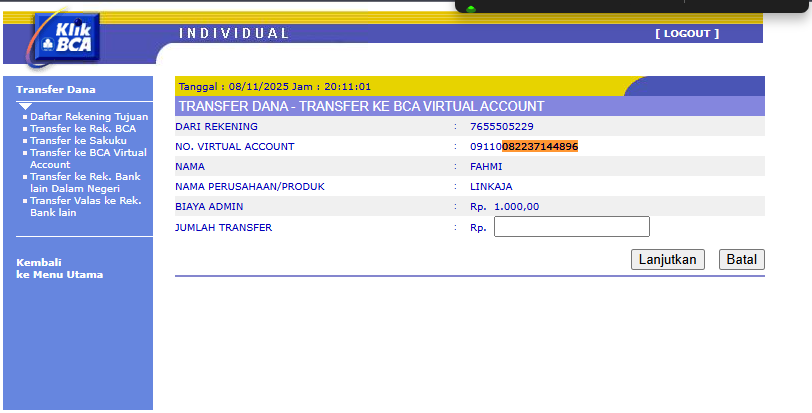Focus the Jumlah Transfer amount field

pyautogui.click(x=572, y=227)
